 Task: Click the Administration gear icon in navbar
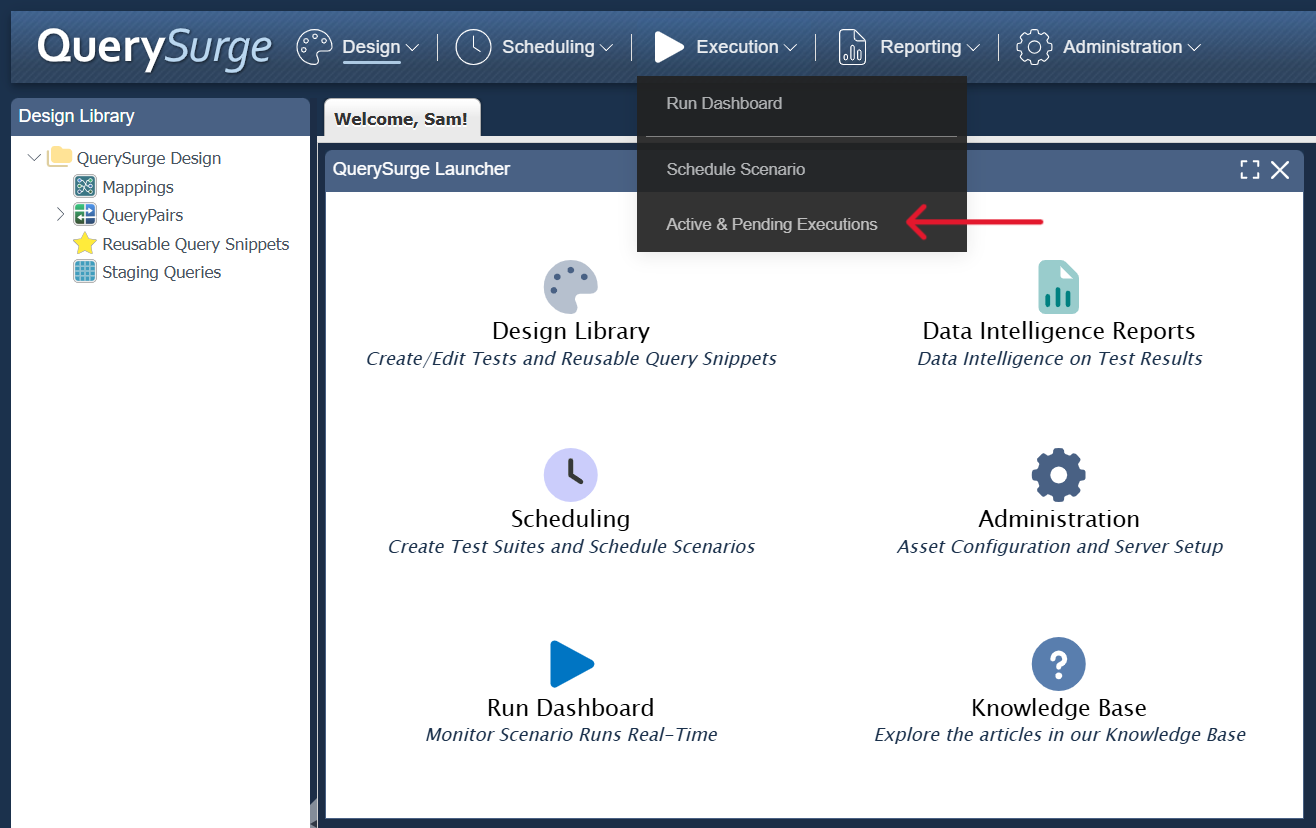click(1034, 47)
